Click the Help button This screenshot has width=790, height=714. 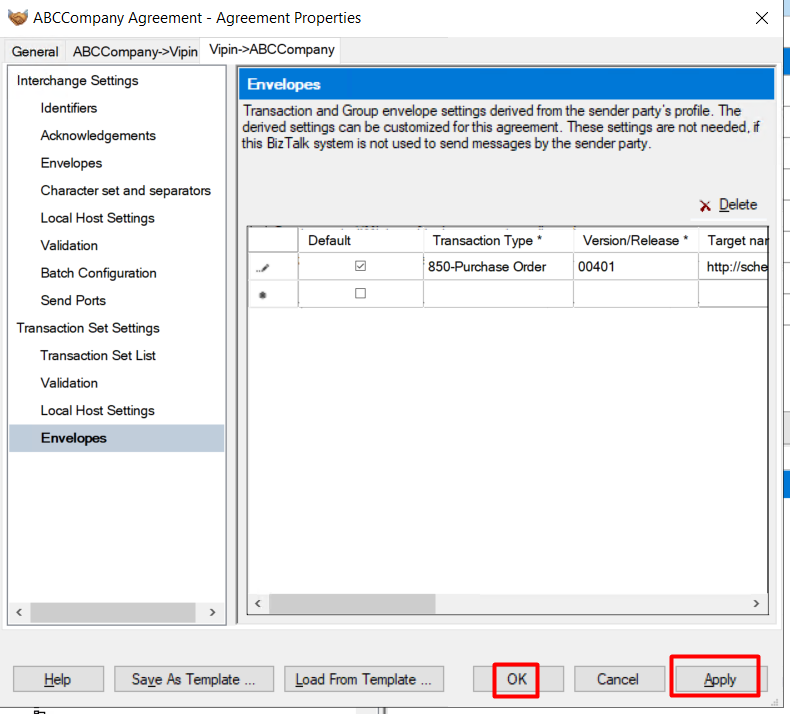point(58,679)
